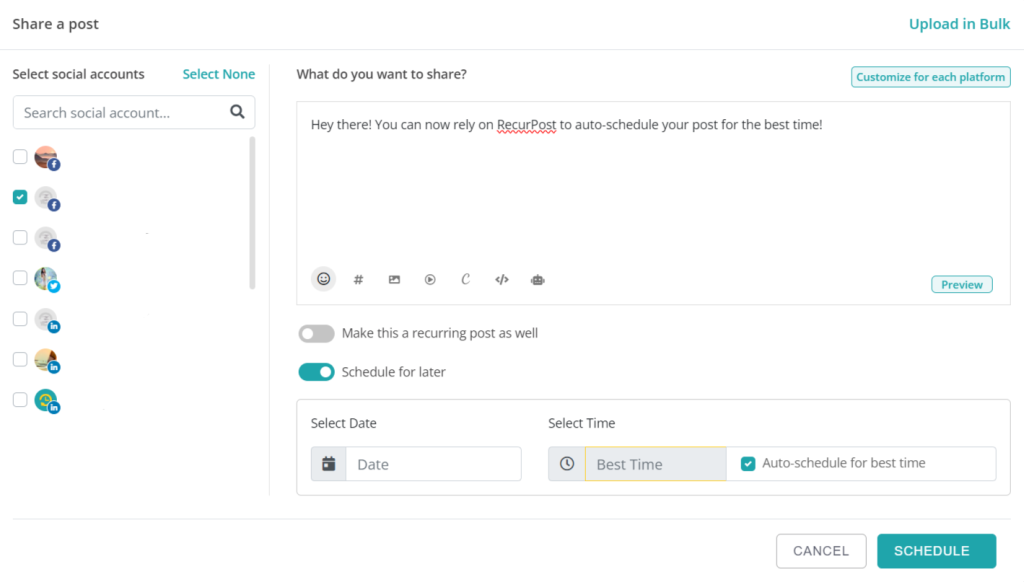Click the SCHEDULE button

936,551
